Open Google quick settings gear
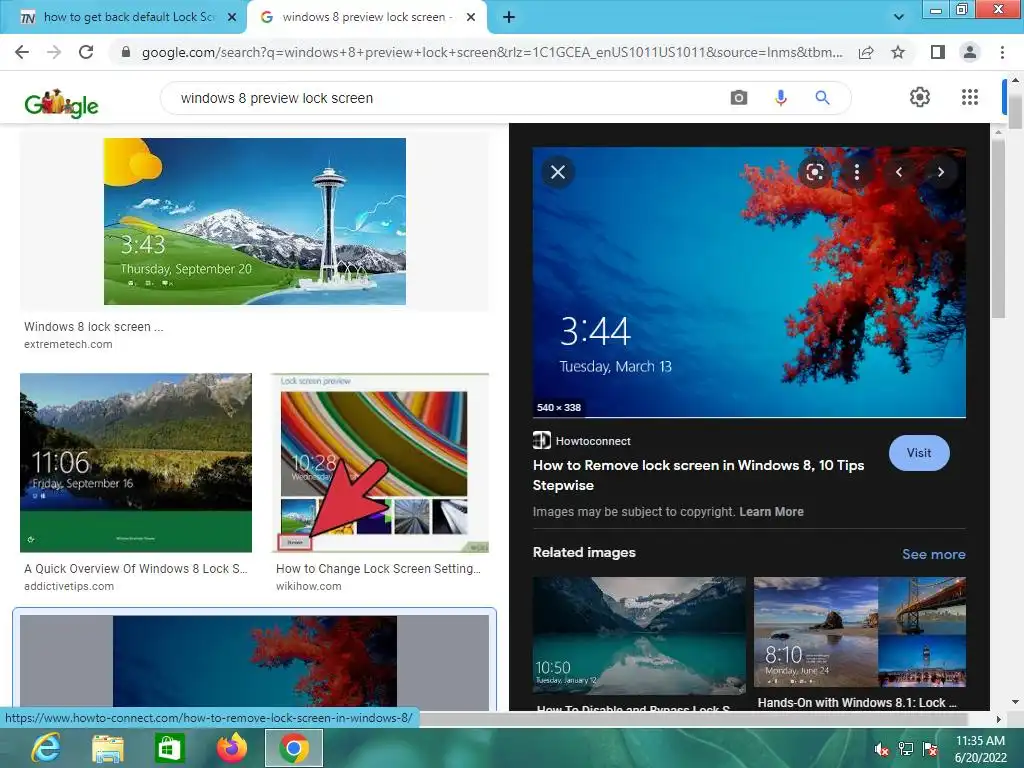 click(920, 97)
